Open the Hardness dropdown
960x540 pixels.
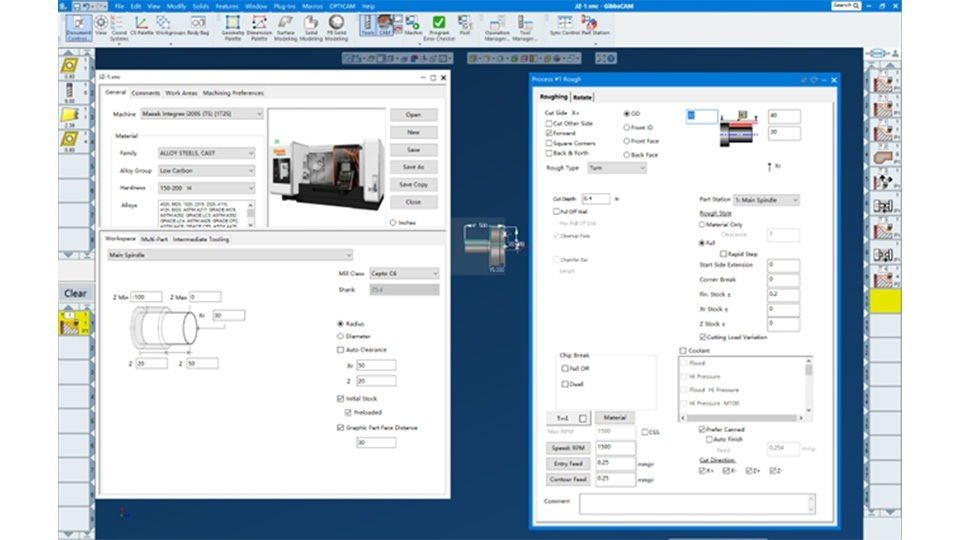[206, 188]
